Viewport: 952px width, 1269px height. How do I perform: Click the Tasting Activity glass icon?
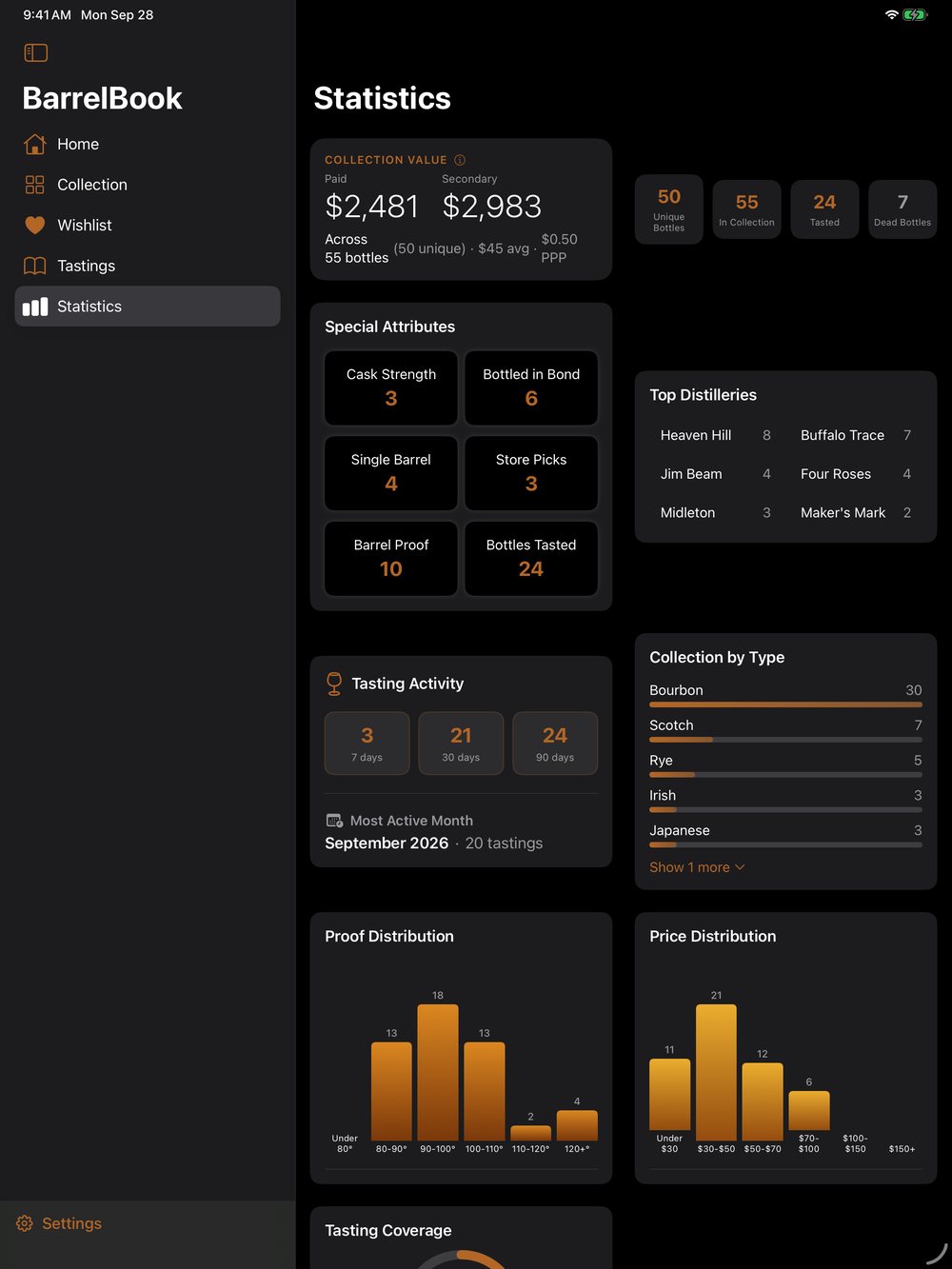(334, 684)
